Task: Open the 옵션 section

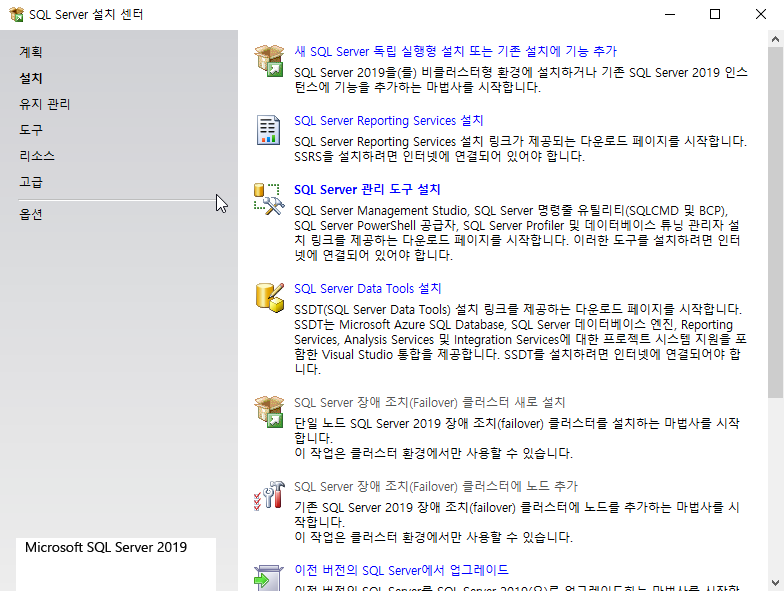Action: coord(31,214)
